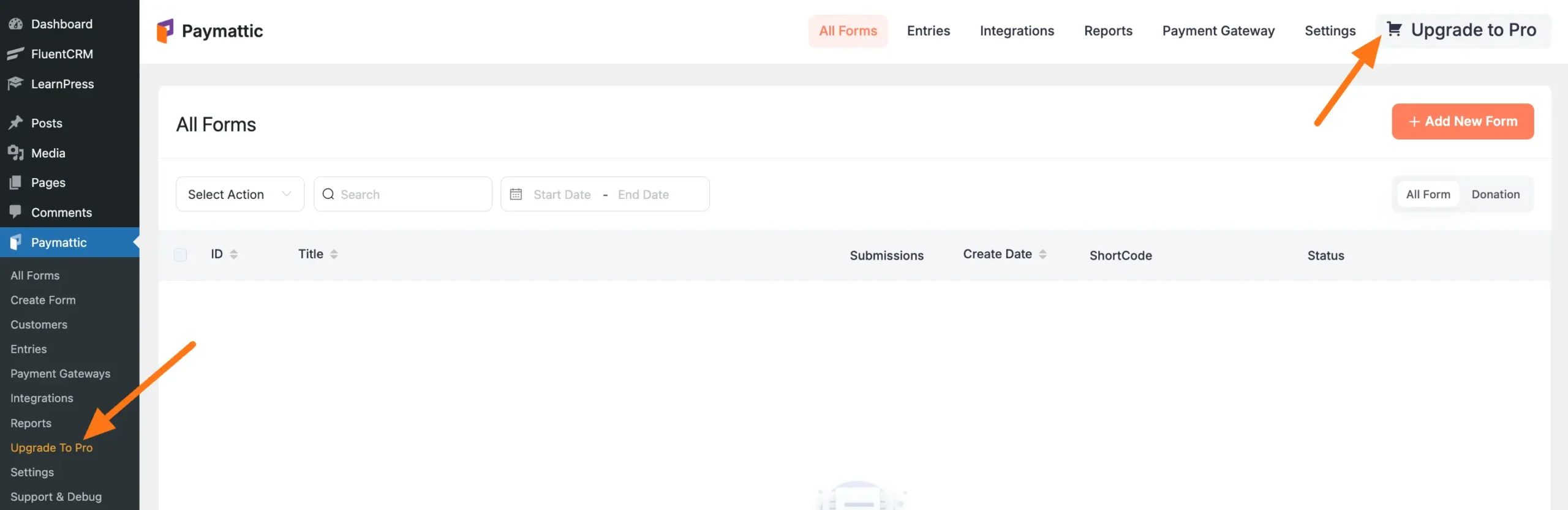The height and width of the screenshot is (510, 1568).
Task: Focus the Search forms input field
Action: click(403, 194)
